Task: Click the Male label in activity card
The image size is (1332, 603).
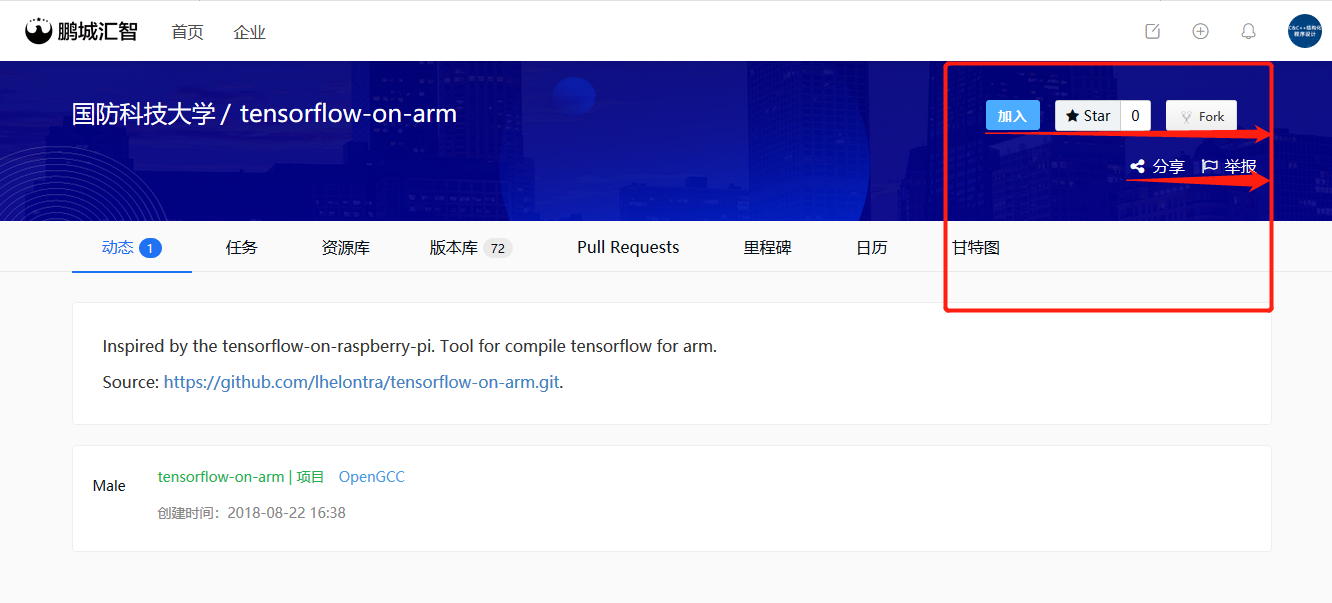Action: [x=109, y=486]
